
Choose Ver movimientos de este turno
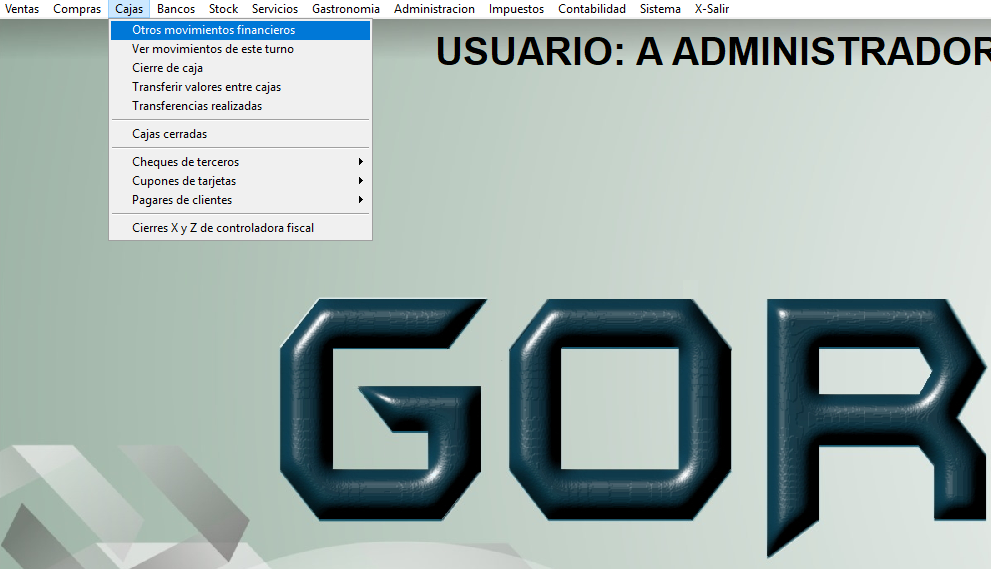[240, 49]
